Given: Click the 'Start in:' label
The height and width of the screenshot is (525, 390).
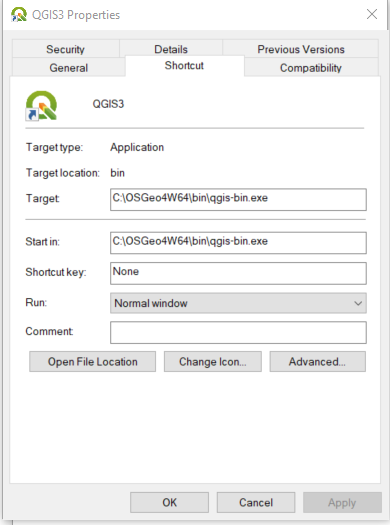Looking at the screenshot, I should click(42, 241).
